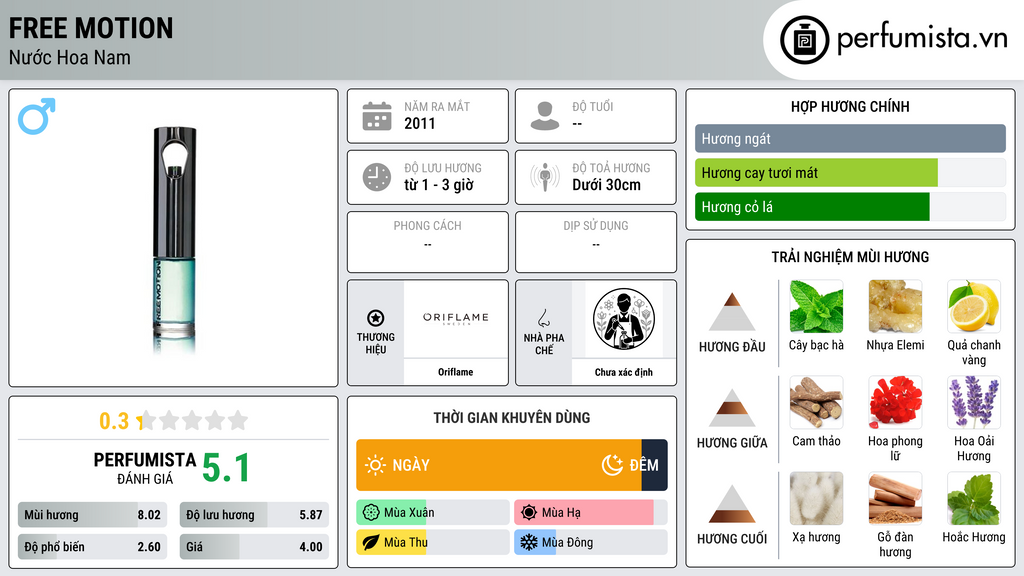Click the Nước Hoa Nam subtitle
Screen dimensions: 1024x576
pos(69,57)
